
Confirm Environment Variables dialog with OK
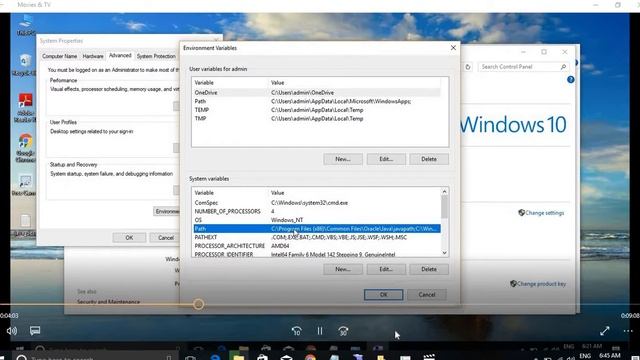click(x=383, y=295)
